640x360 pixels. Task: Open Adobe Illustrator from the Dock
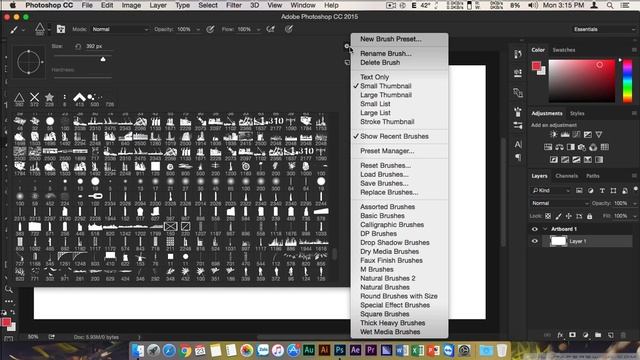324,350
